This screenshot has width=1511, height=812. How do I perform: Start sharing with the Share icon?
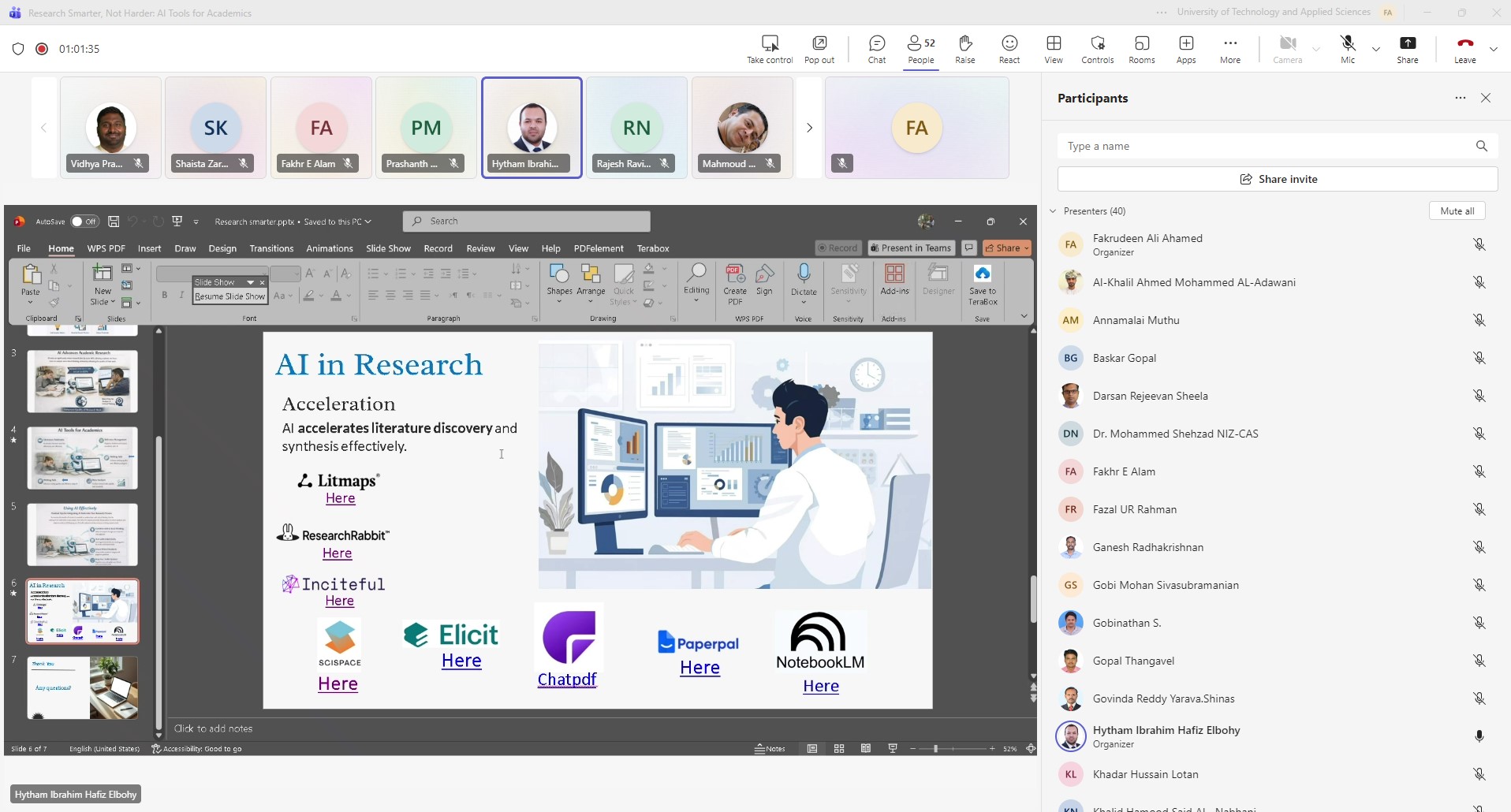[x=1407, y=49]
